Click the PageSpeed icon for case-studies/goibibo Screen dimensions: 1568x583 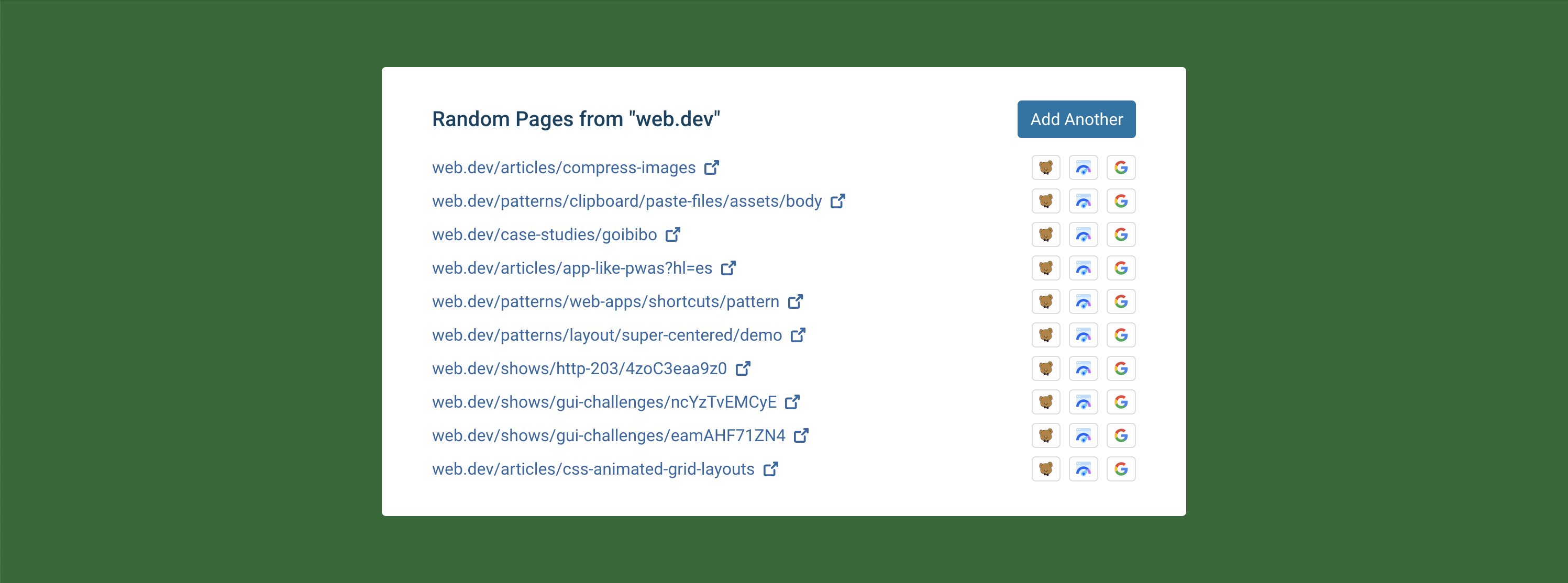coord(1084,234)
